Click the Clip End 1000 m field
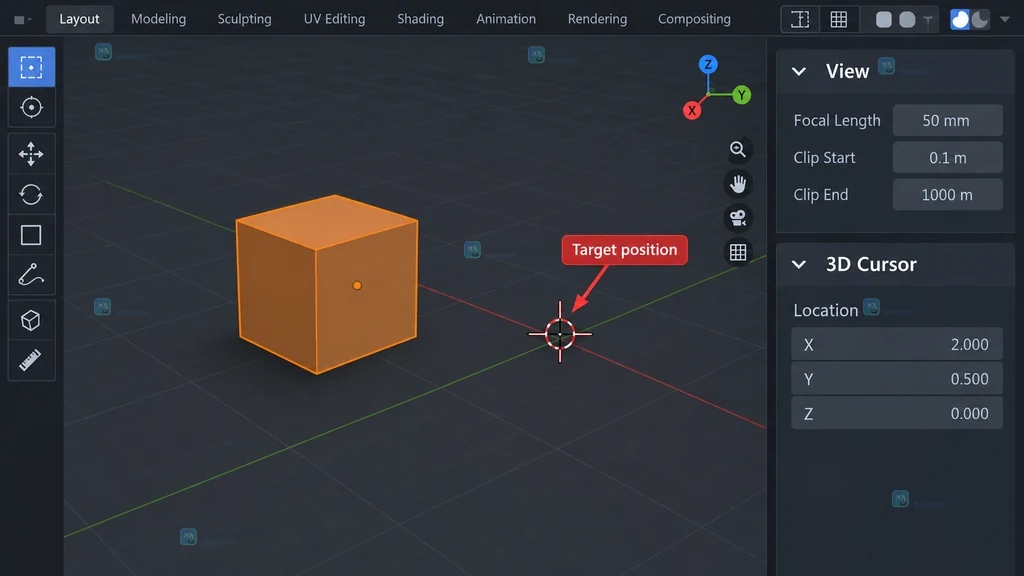The height and width of the screenshot is (576, 1024). [x=947, y=195]
